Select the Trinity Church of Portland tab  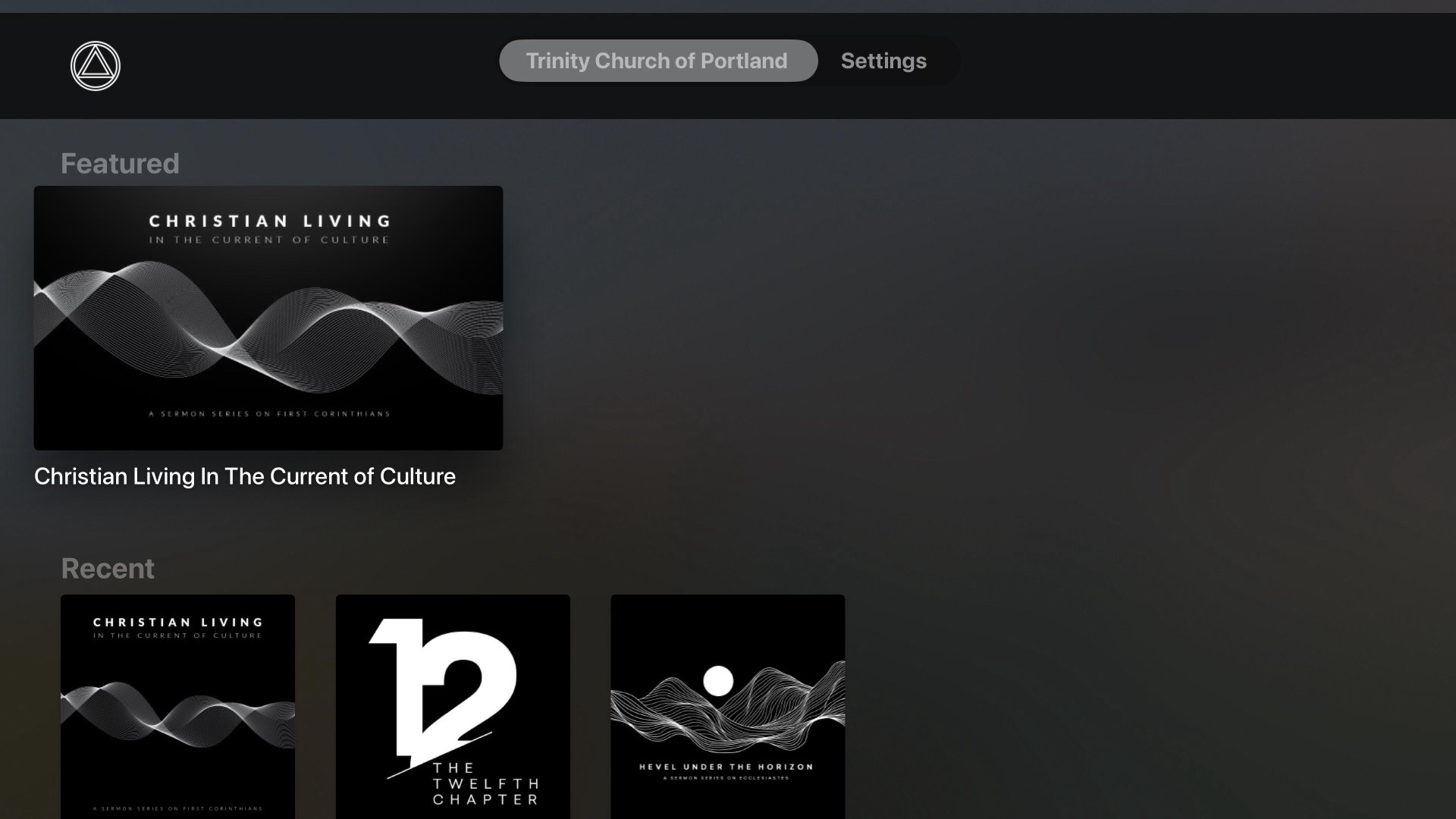tap(657, 61)
